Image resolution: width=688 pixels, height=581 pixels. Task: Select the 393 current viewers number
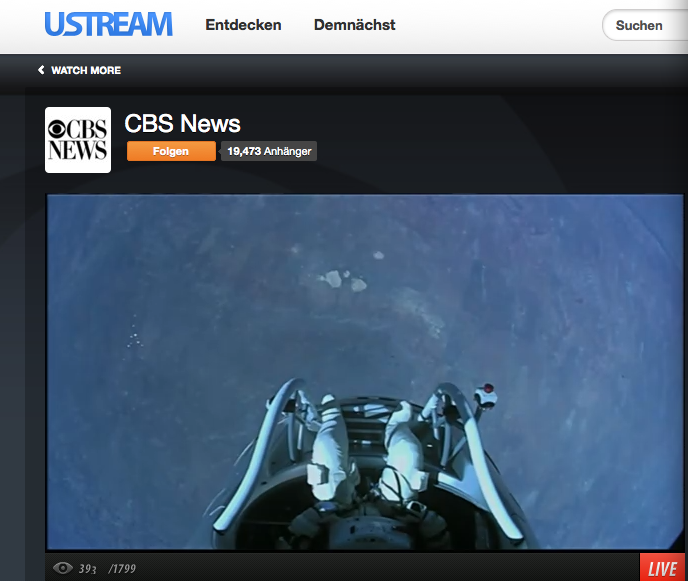pyautogui.click(x=87, y=569)
